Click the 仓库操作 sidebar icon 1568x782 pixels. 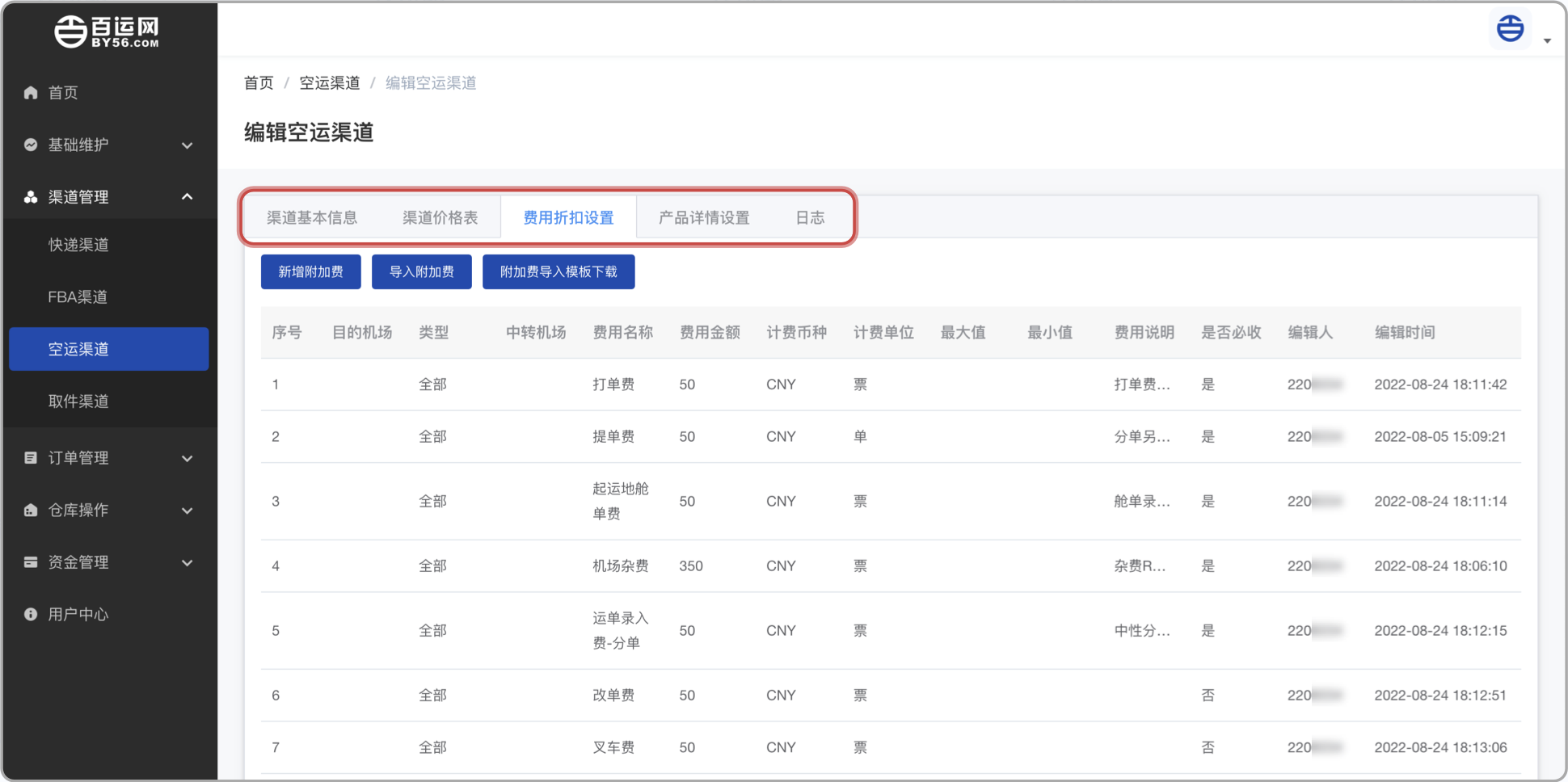pyautogui.click(x=31, y=511)
